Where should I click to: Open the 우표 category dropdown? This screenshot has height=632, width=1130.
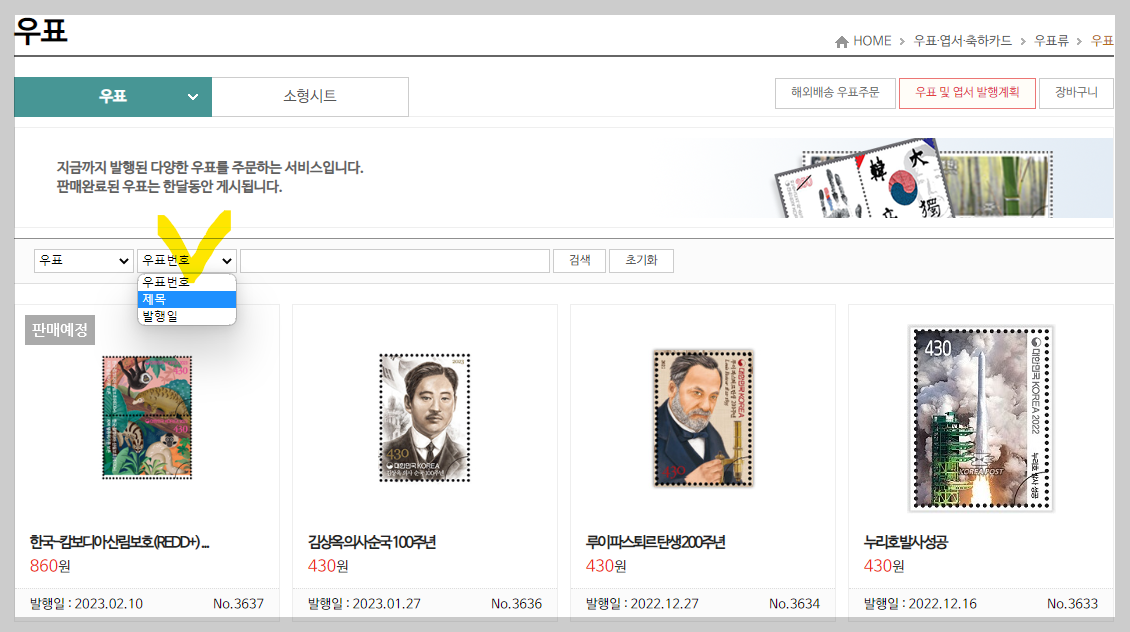[83, 260]
